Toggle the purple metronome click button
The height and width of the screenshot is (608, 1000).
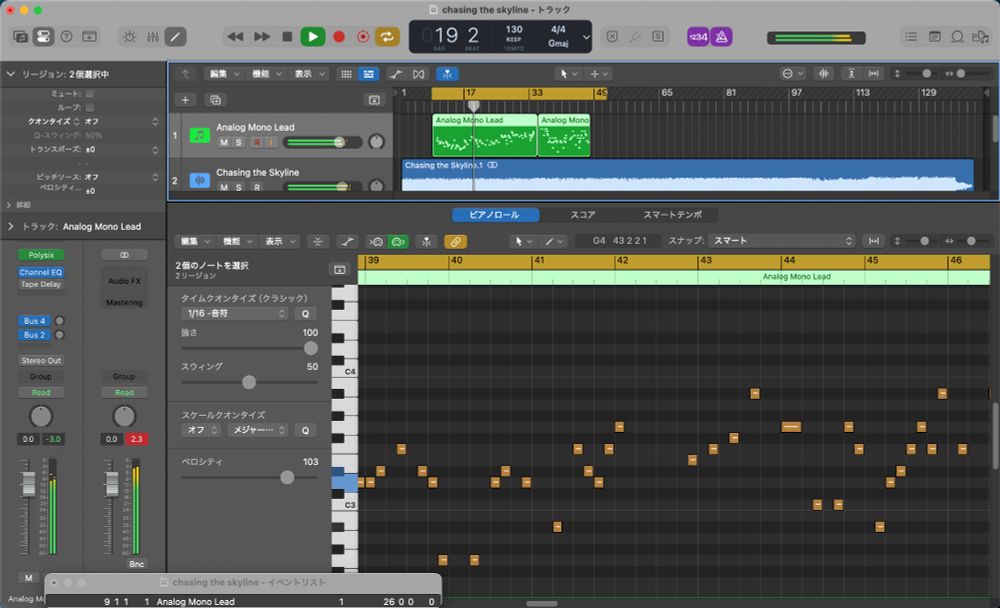721,37
